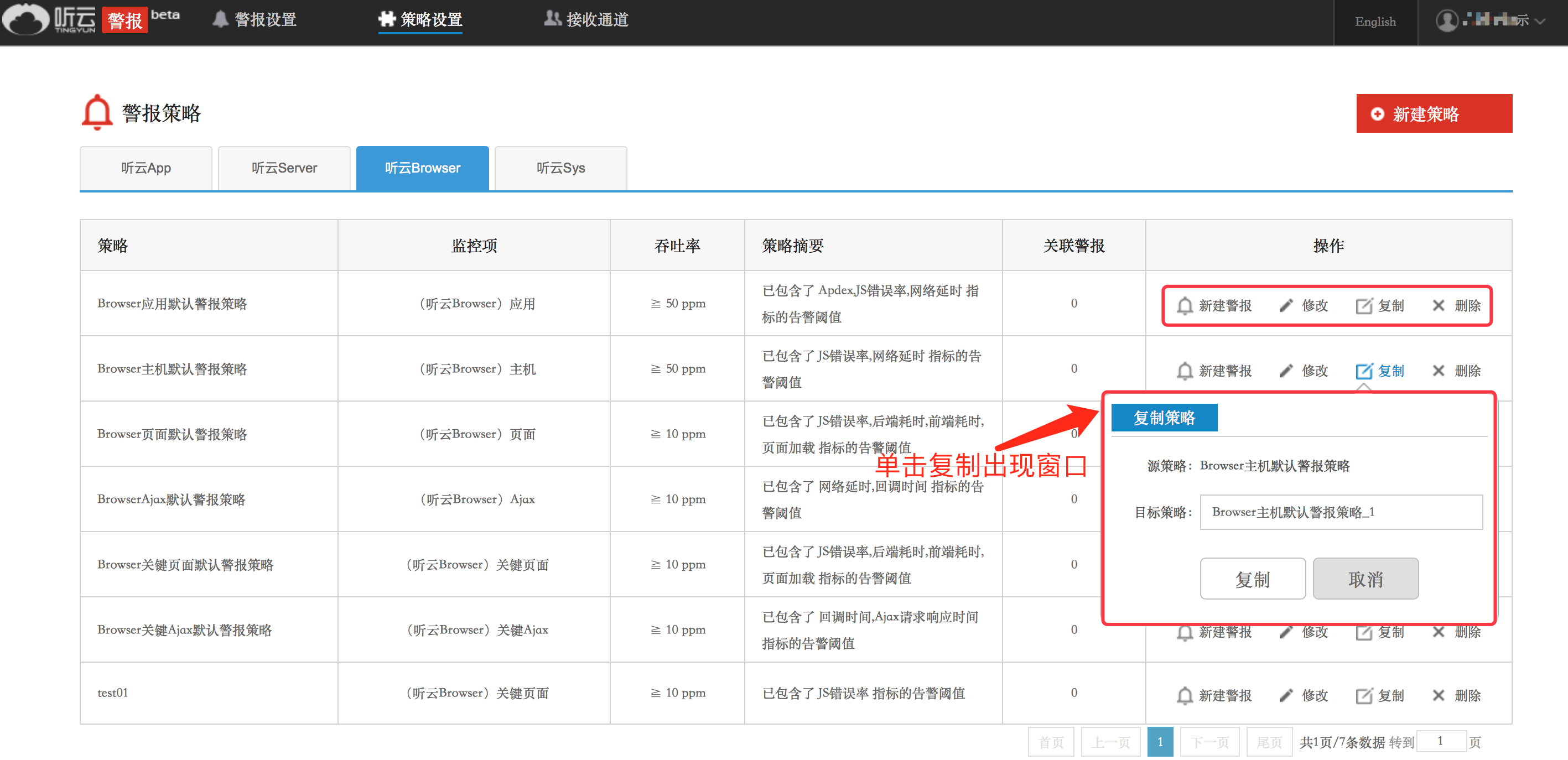1568x760 pixels.
Task: Expand the user account dropdown
Action: [1540, 22]
